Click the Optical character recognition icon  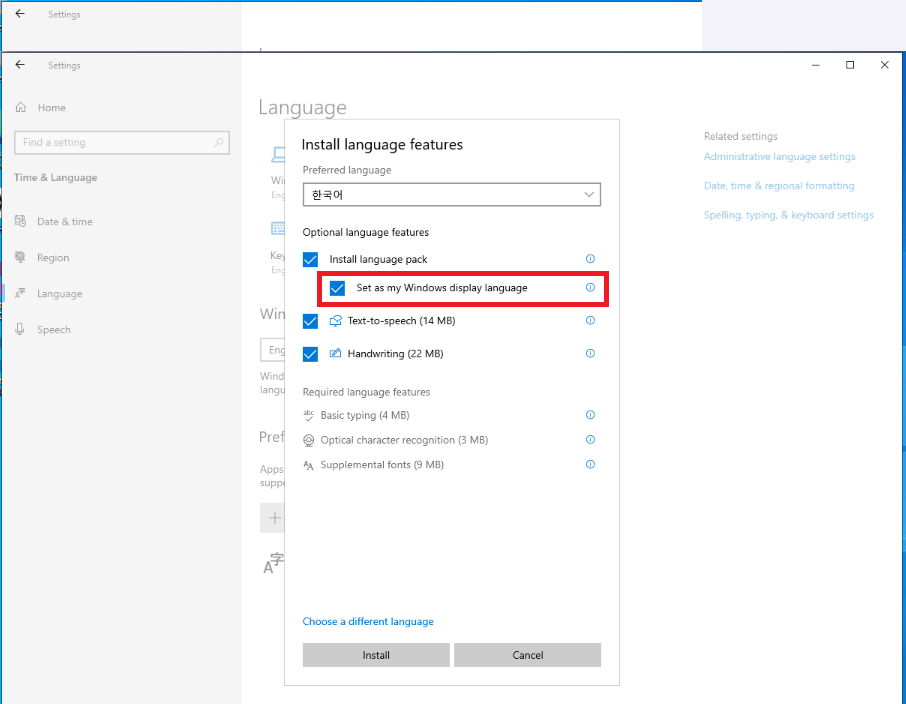point(309,440)
